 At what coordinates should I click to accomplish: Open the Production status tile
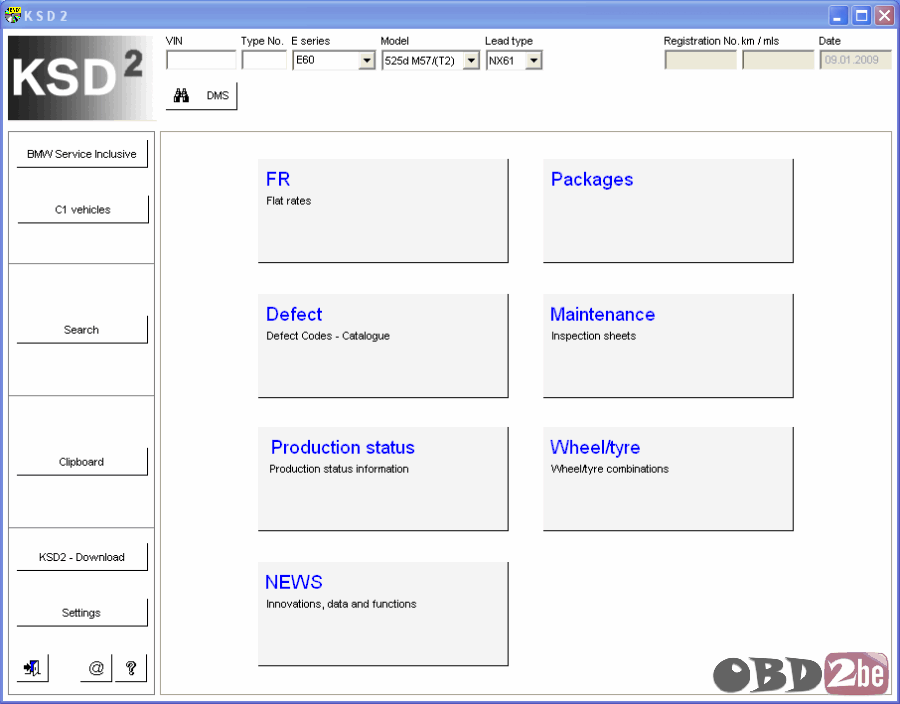click(383, 479)
